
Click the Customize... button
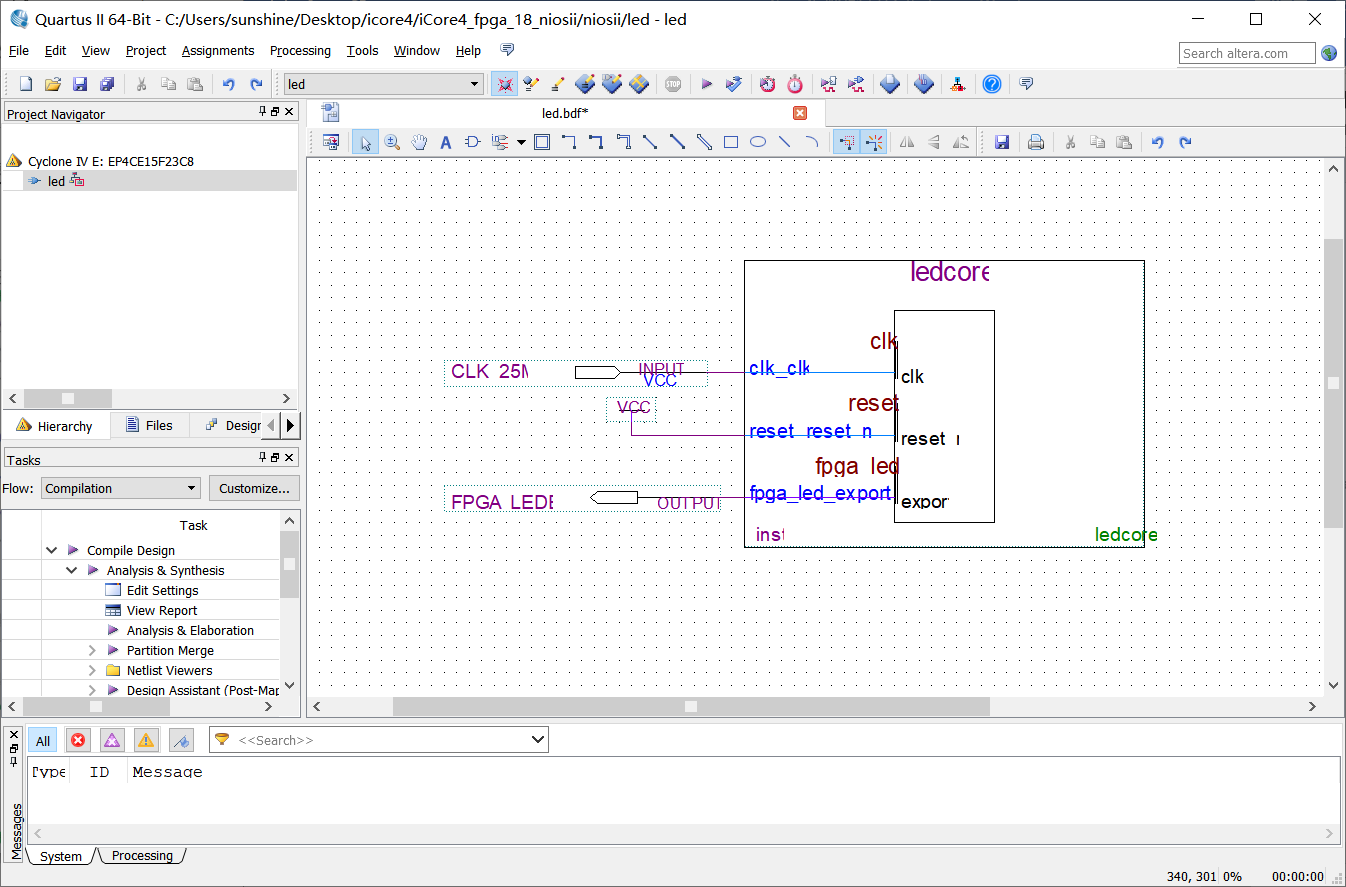click(254, 488)
